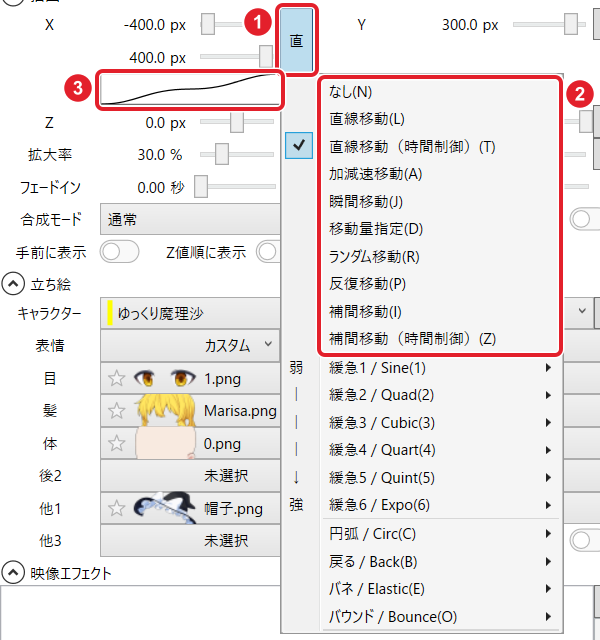Image resolution: width=600 pixels, height=640 pixels.
Task: Click the Y position slider
Action: tap(549, 24)
